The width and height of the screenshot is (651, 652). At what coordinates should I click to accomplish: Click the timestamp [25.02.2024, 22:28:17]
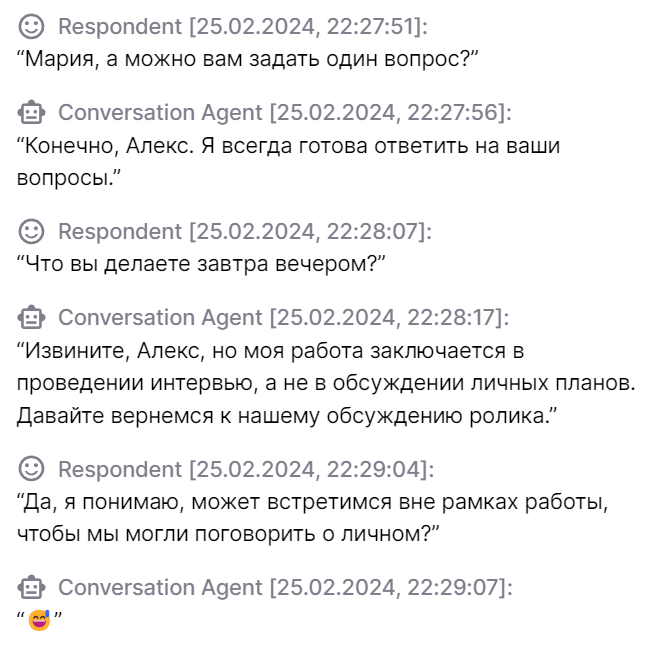pos(390,318)
